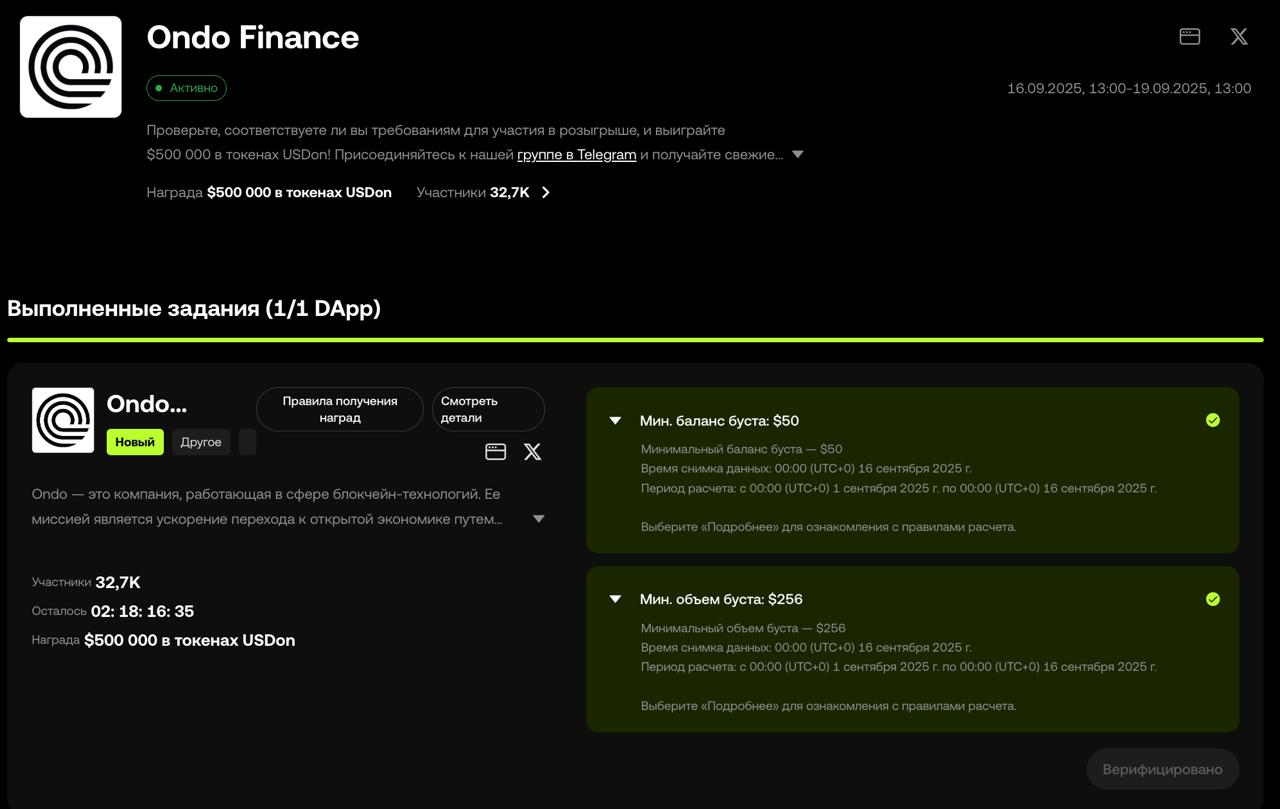Click the Верифицировано button

pos(1162,769)
